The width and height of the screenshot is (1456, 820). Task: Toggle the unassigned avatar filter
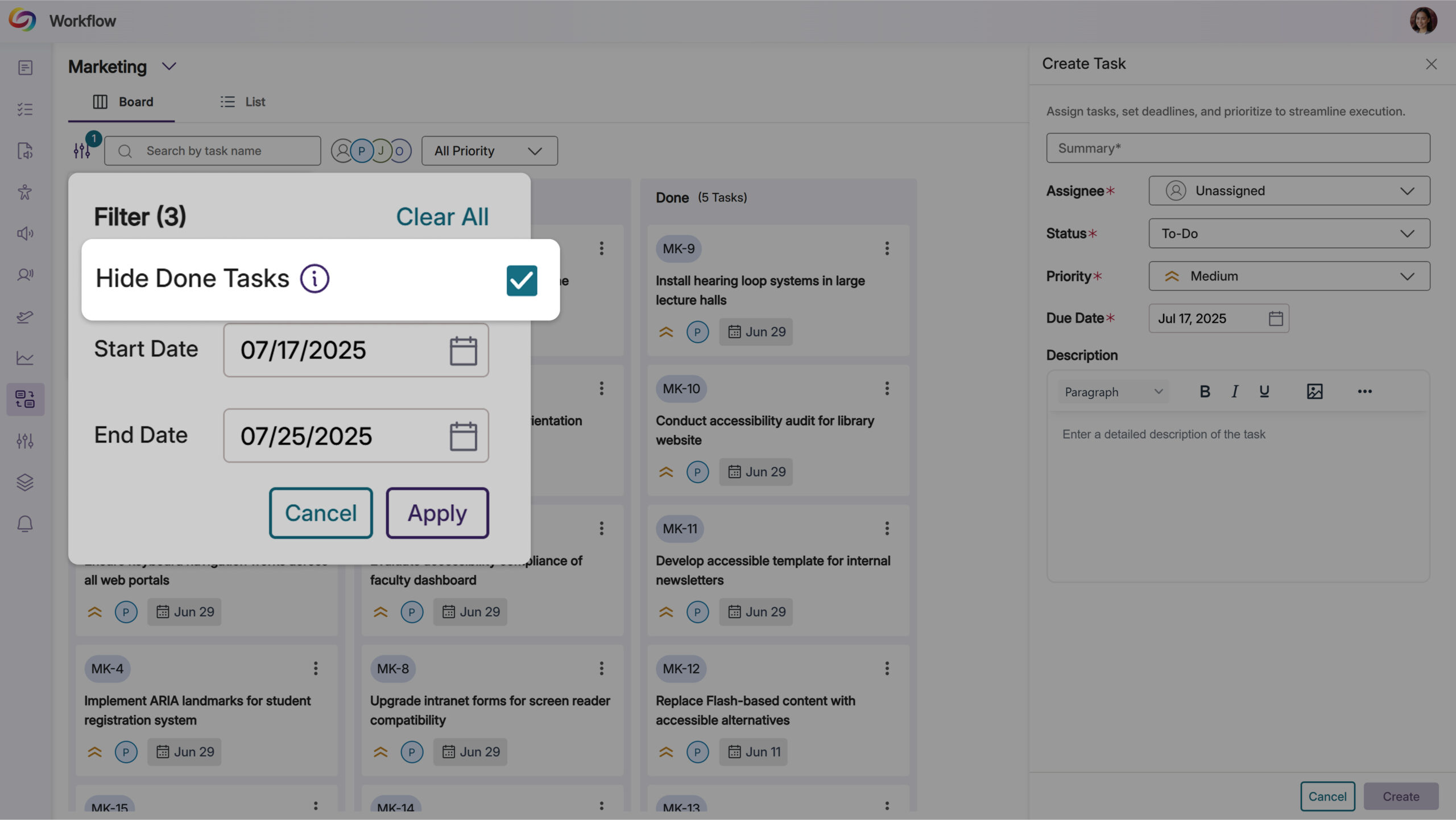point(342,151)
